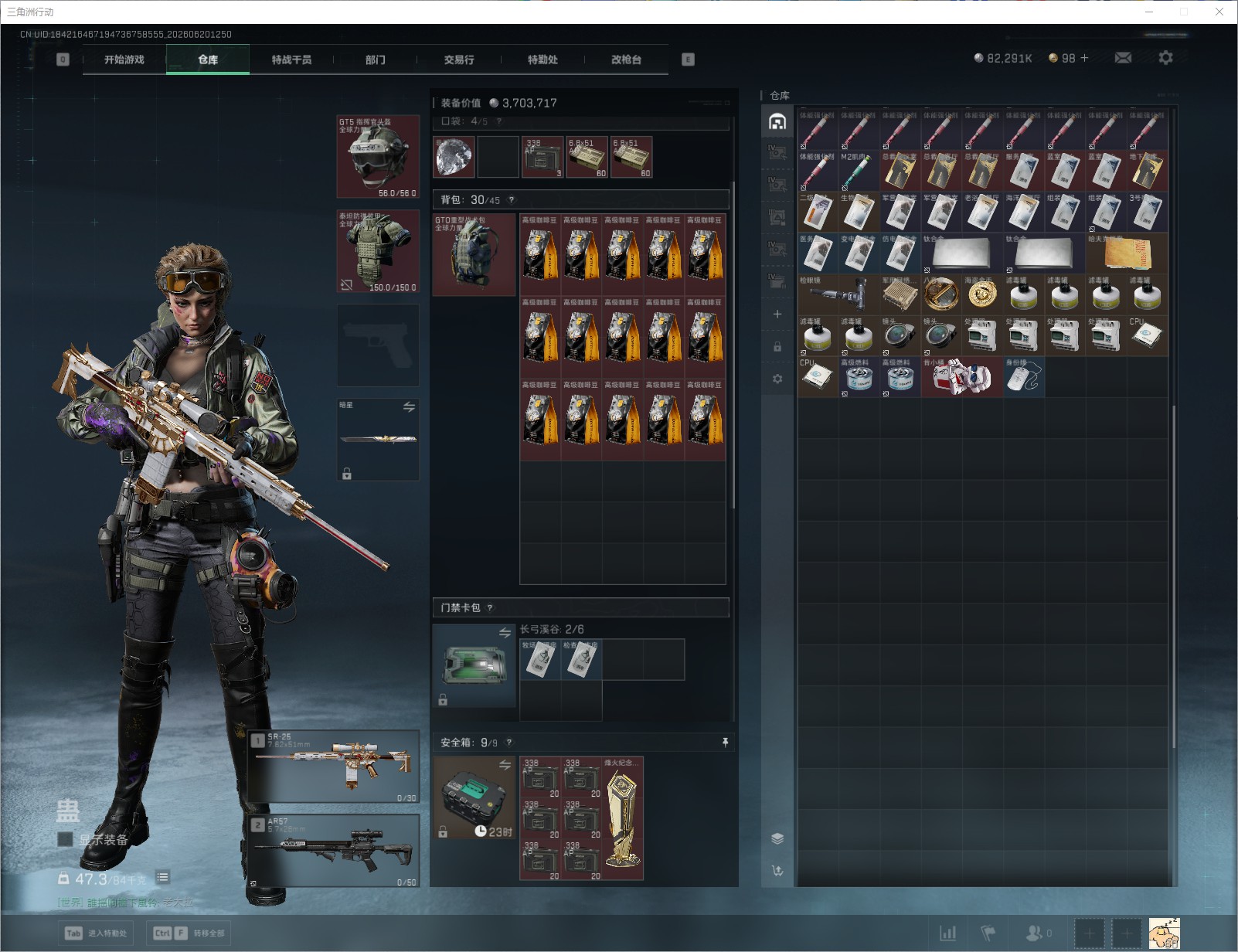Viewport: 1238px width, 952px height.
Task: Select the GT5 指挥官头盔 helmet slot
Action: [378, 157]
